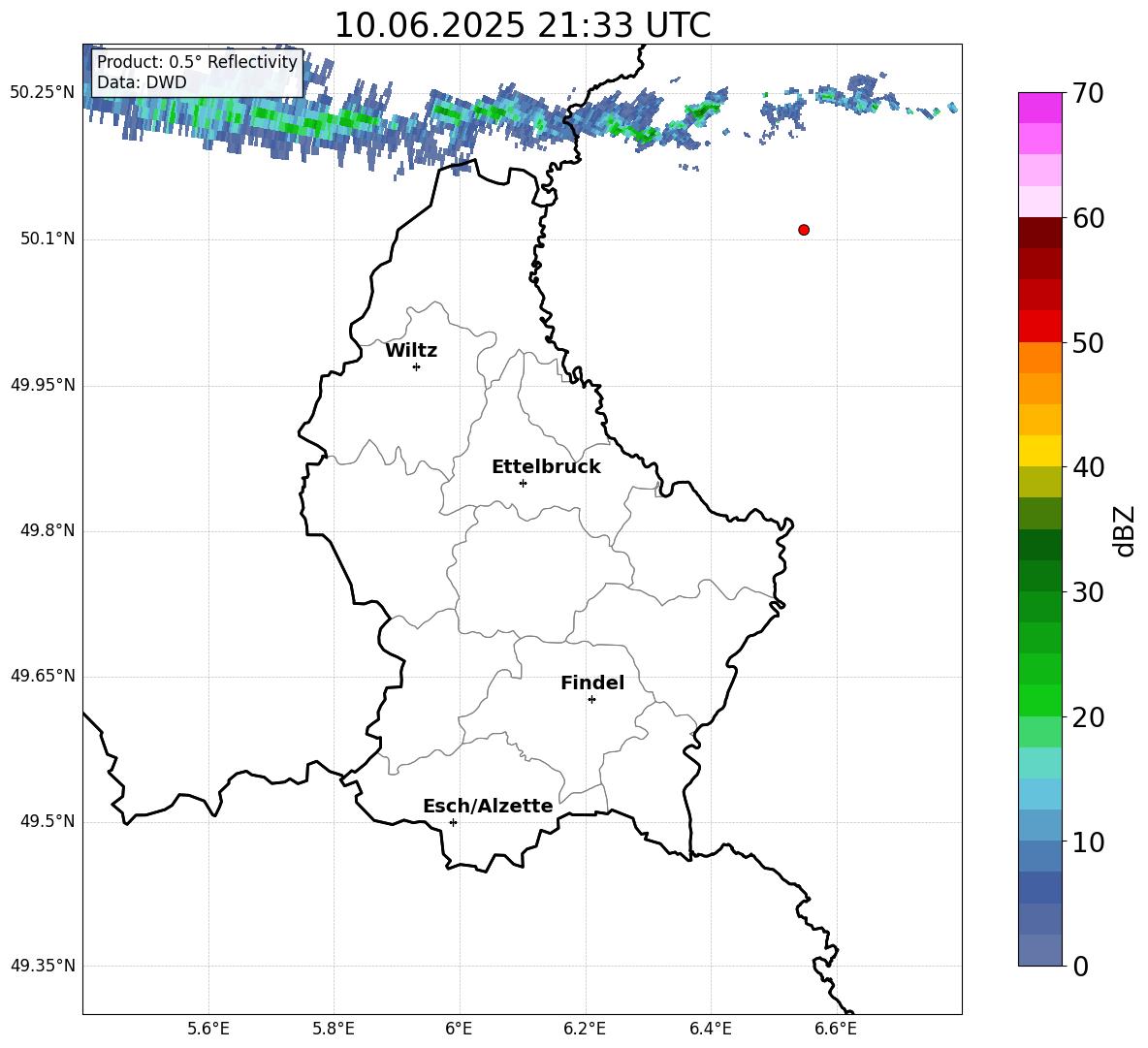Click the red dot marker on the map
Viewport: 1148px width, 1048px height.
tap(804, 230)
